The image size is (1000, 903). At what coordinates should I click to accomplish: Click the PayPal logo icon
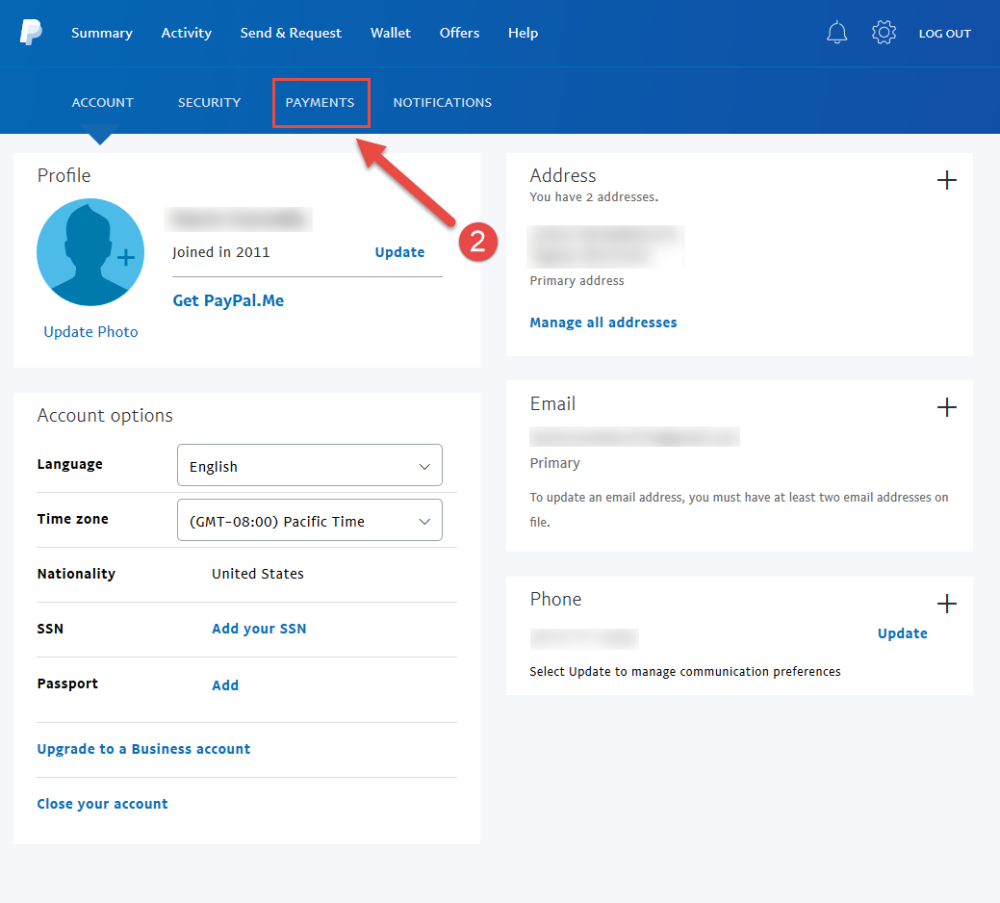(x=31, y=32)
